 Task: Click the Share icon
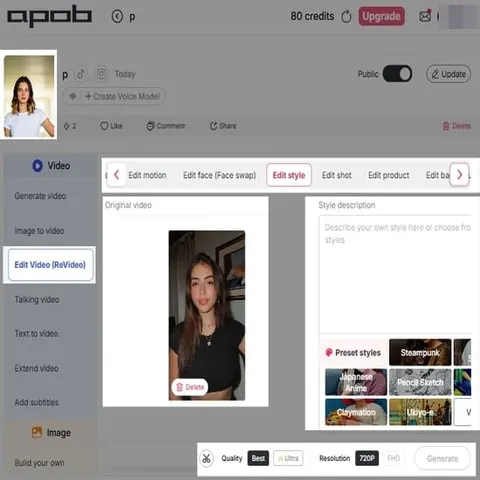tap(213, 126)
